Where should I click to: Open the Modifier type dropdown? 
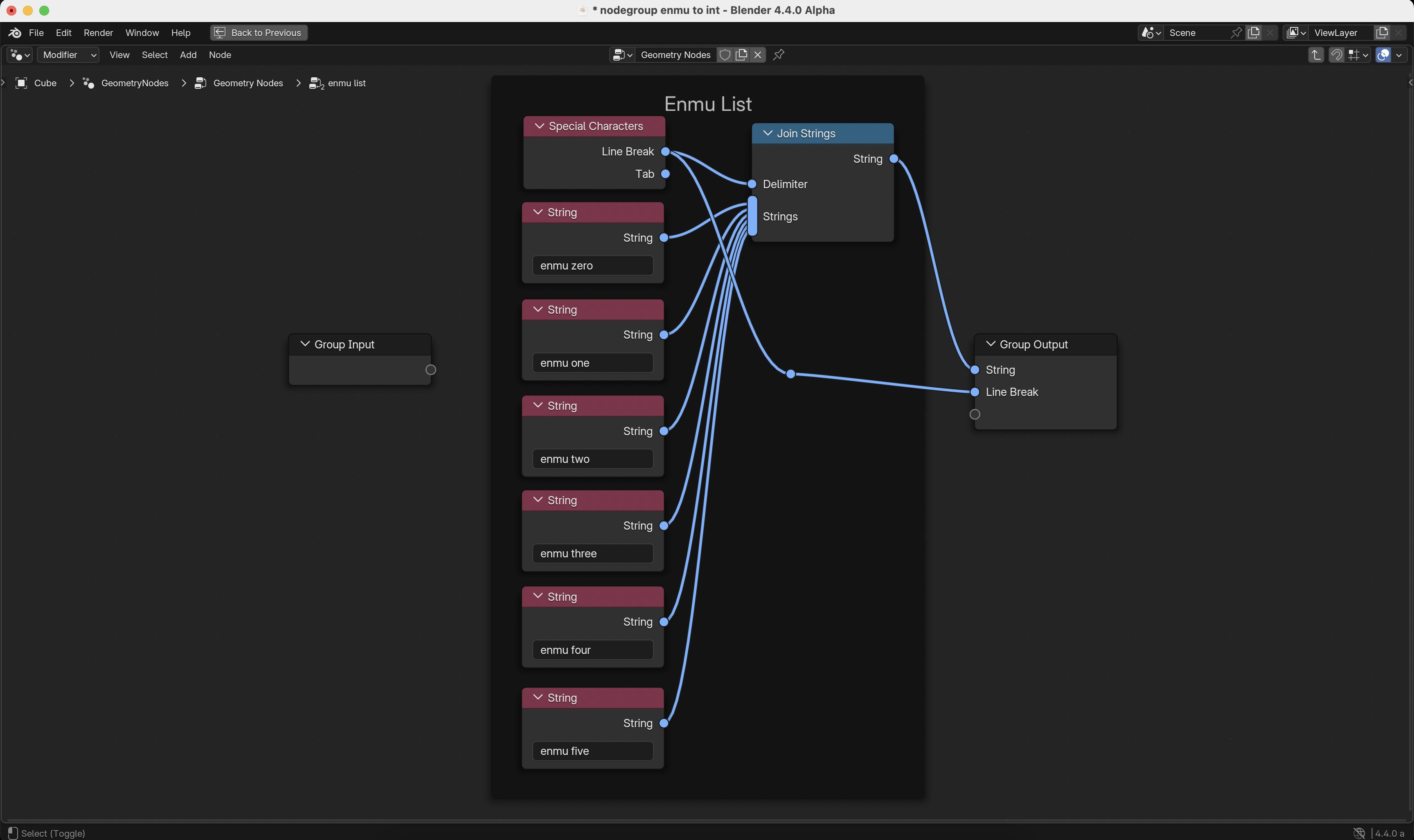pyautogui.click(x=68, y=55)
